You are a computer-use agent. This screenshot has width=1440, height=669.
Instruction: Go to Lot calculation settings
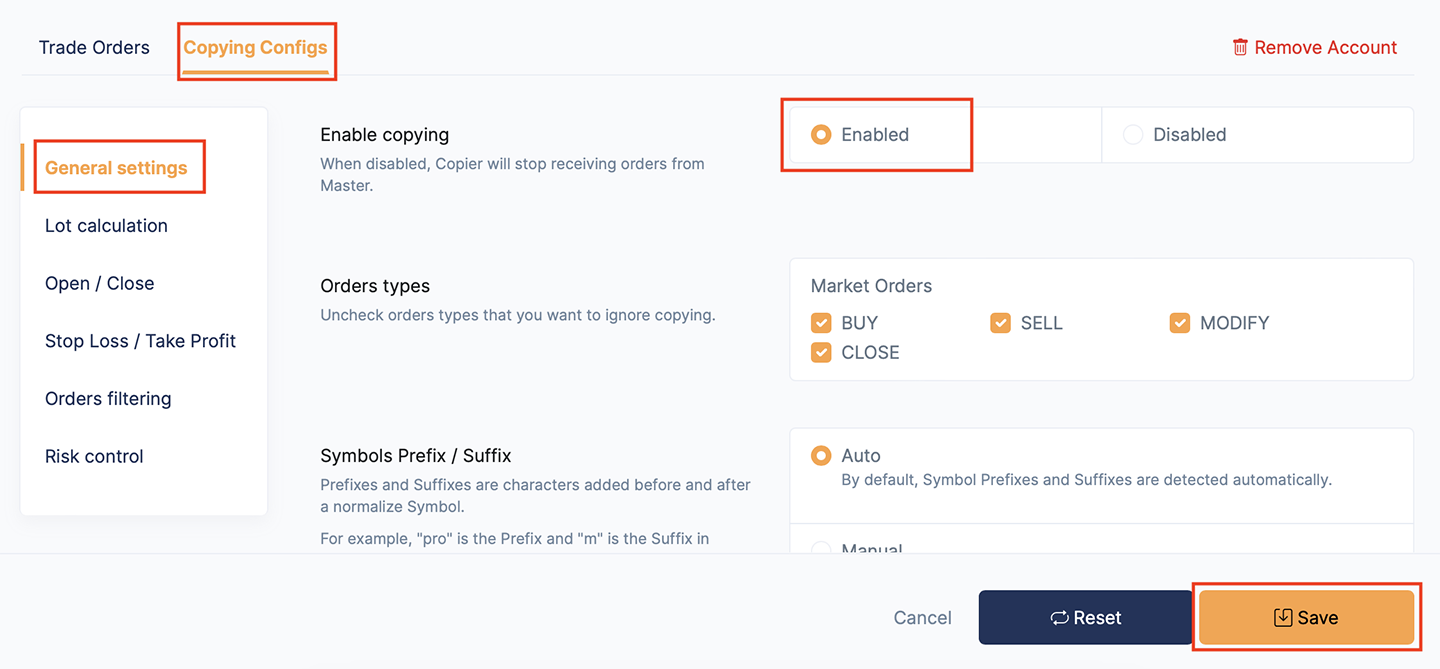point(106,225)
